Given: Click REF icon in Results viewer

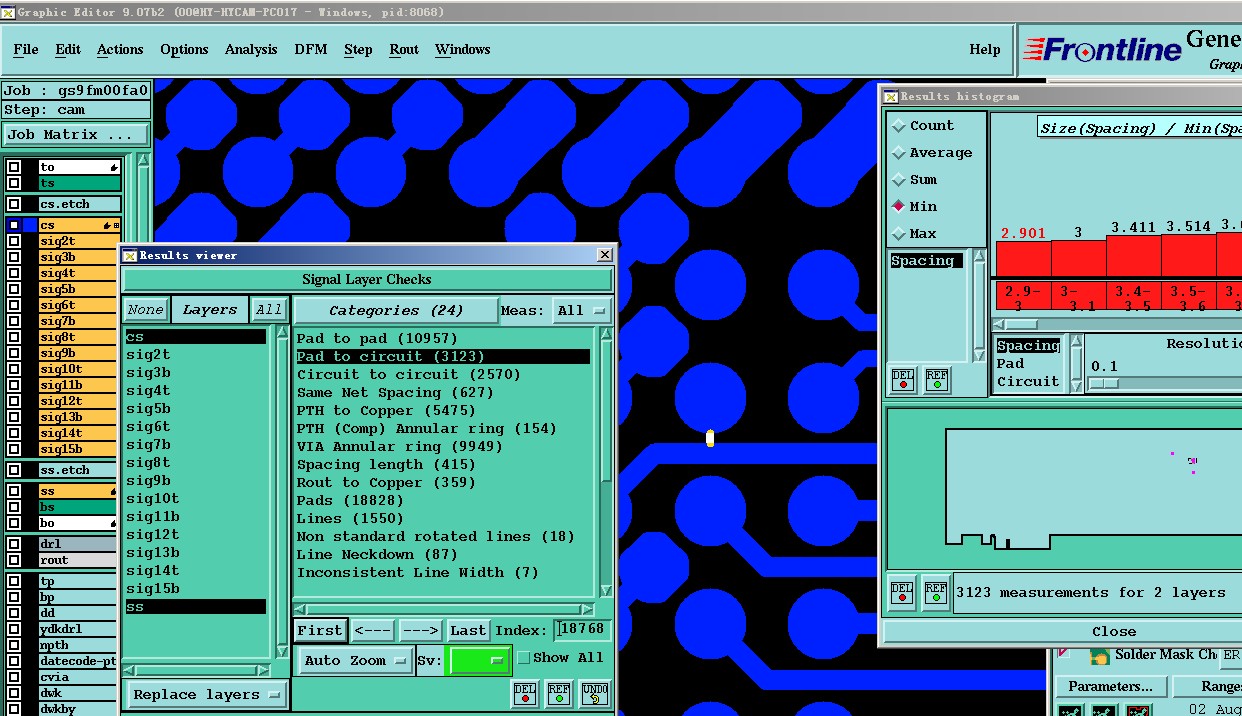Looking at the screenshot, I should click(559, 693).
